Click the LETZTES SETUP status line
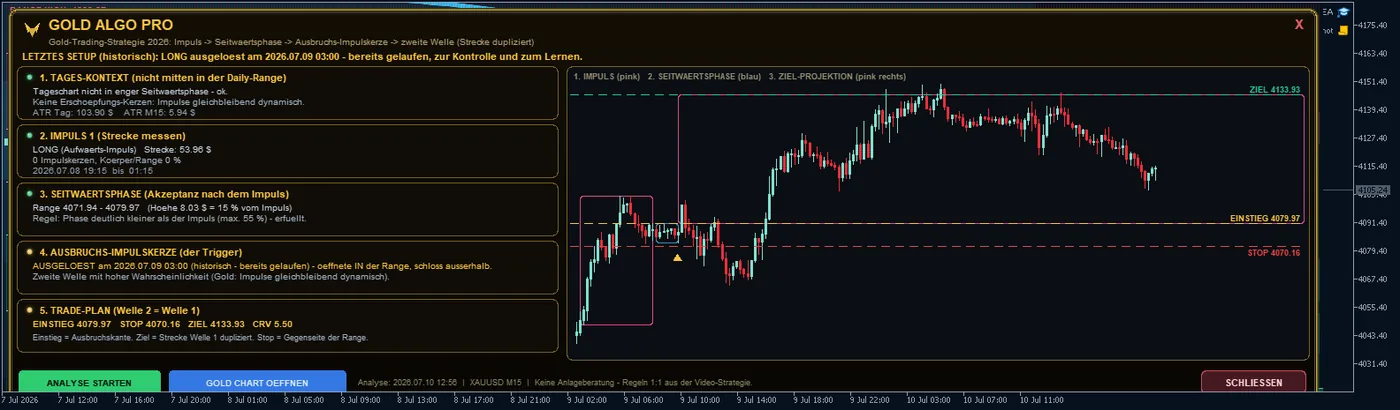This screenshot has height=410, width=1400. tap(301, 56)
